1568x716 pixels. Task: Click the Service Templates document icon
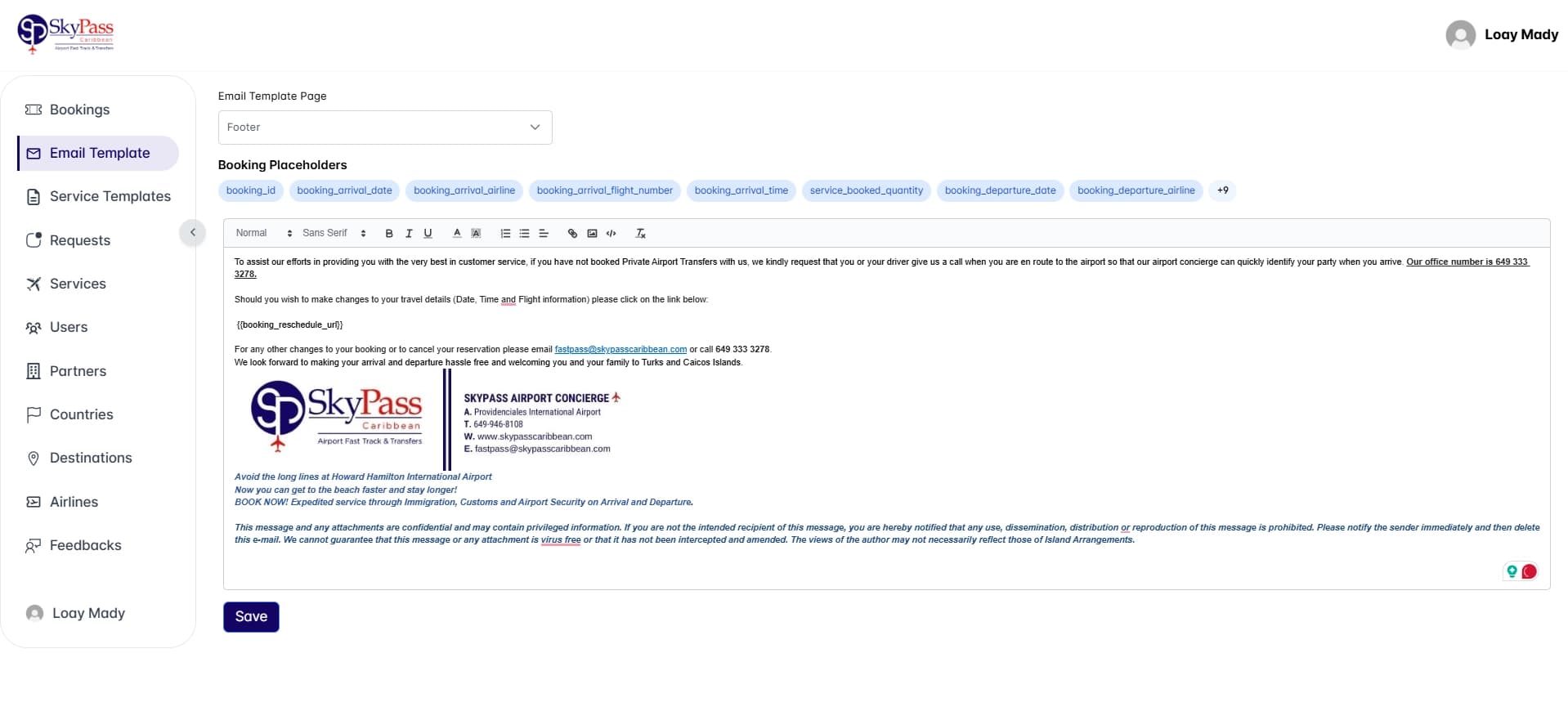pyautogui.click(x=34, y=197)
